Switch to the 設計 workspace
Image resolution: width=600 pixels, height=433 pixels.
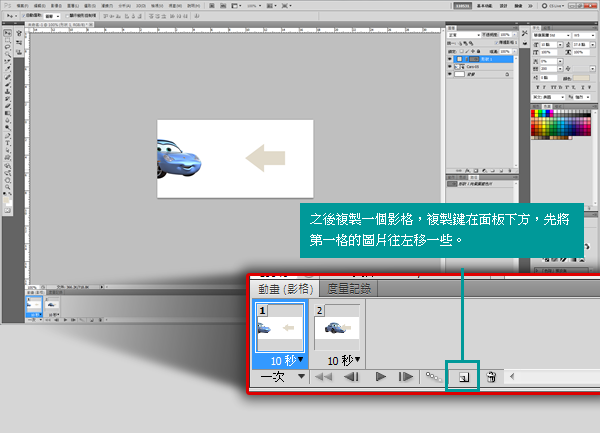pyautogui.click(x=504, y=6)
